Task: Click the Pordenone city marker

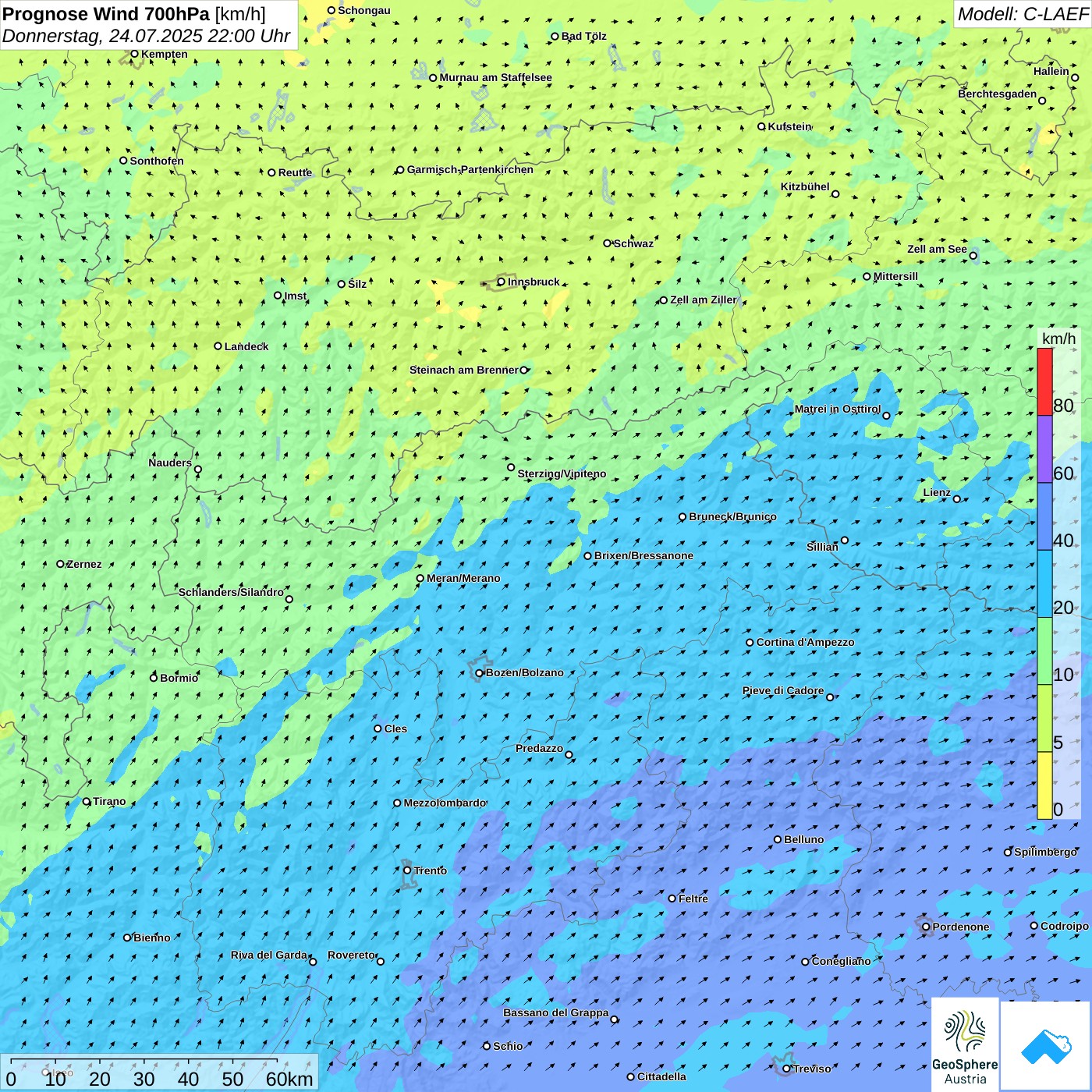Action: point(926,927)
